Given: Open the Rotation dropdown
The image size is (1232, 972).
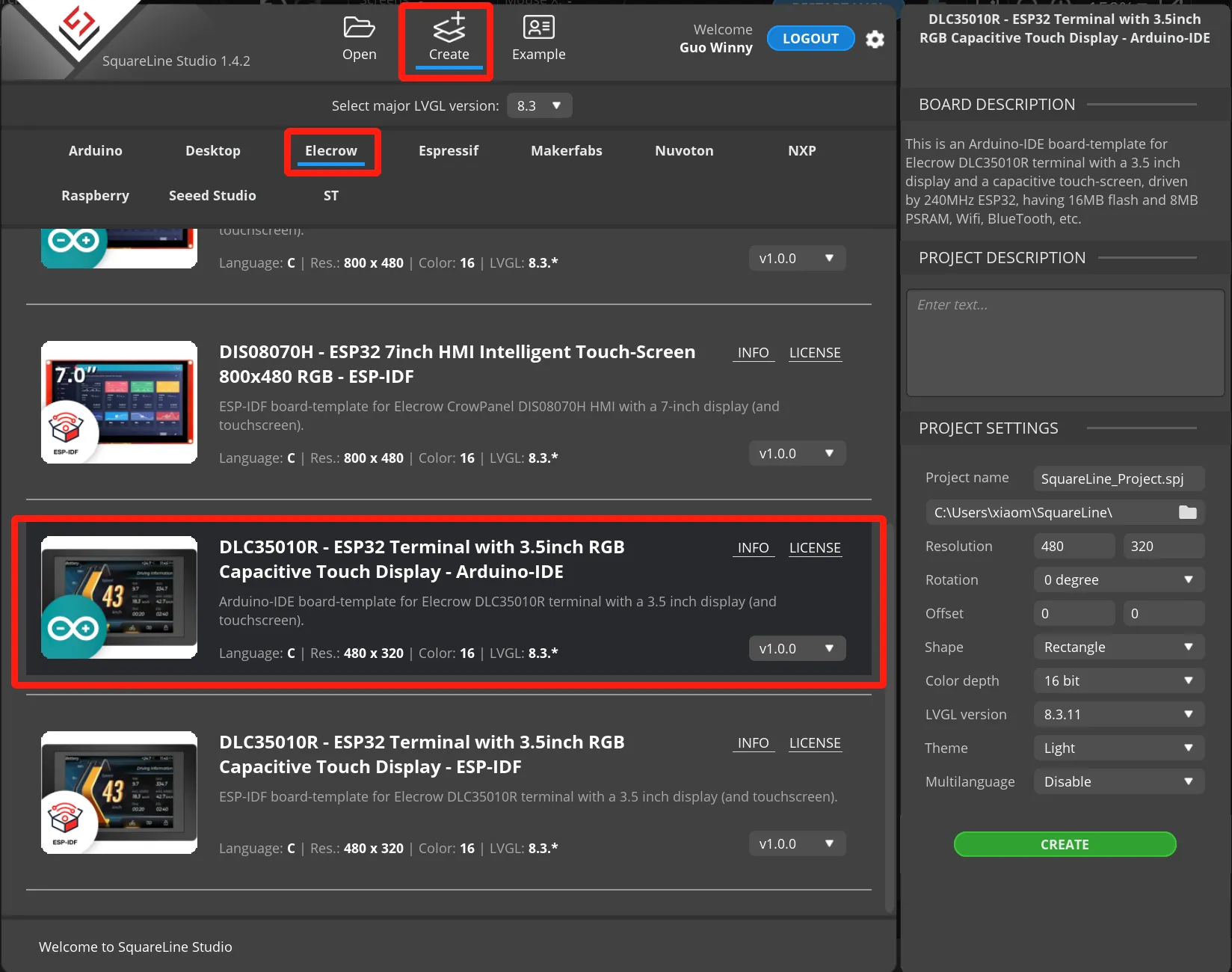Looking at the screenshot, I should 1118,580.
